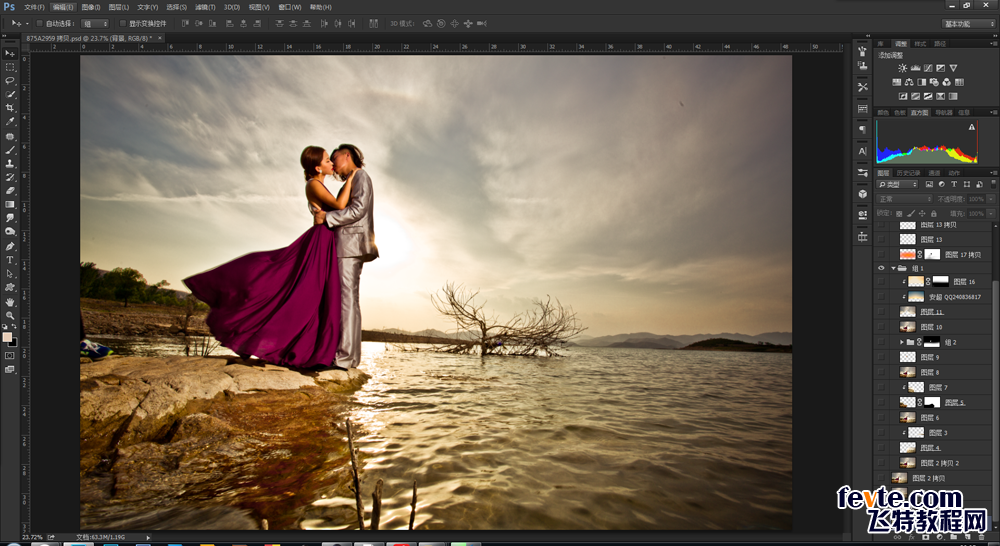Select the Eyedropper tool
The height and width of the screenshot is (546, 1000).
(10, 122)
